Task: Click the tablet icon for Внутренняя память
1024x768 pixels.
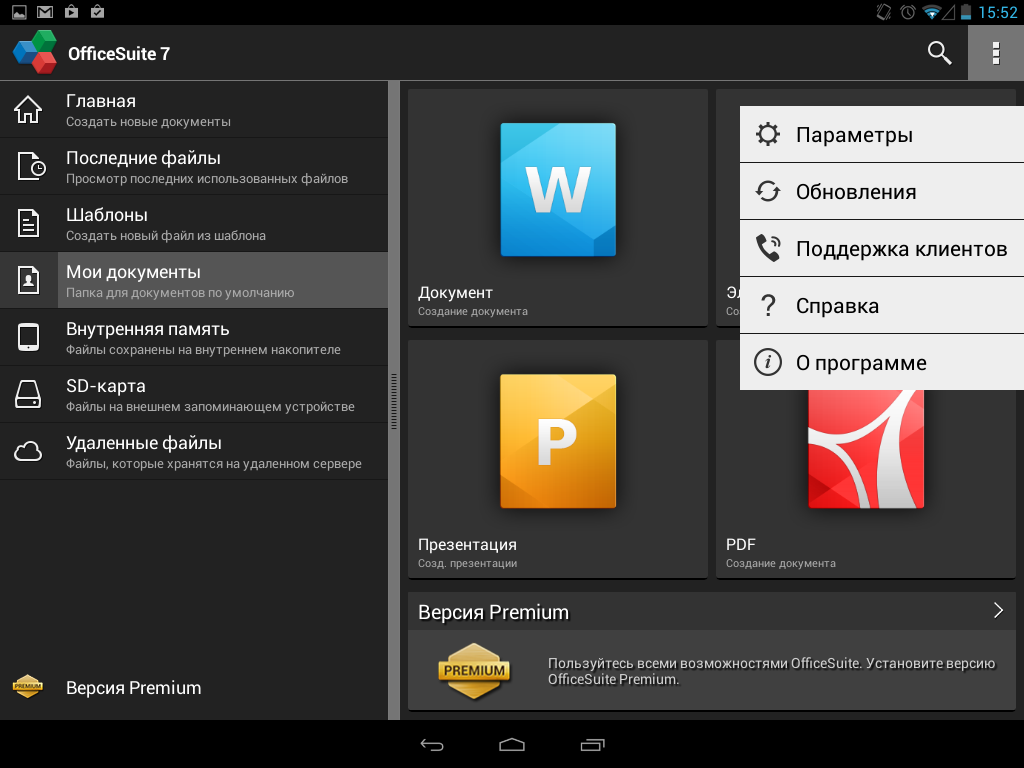Action: tap(28, 337)
